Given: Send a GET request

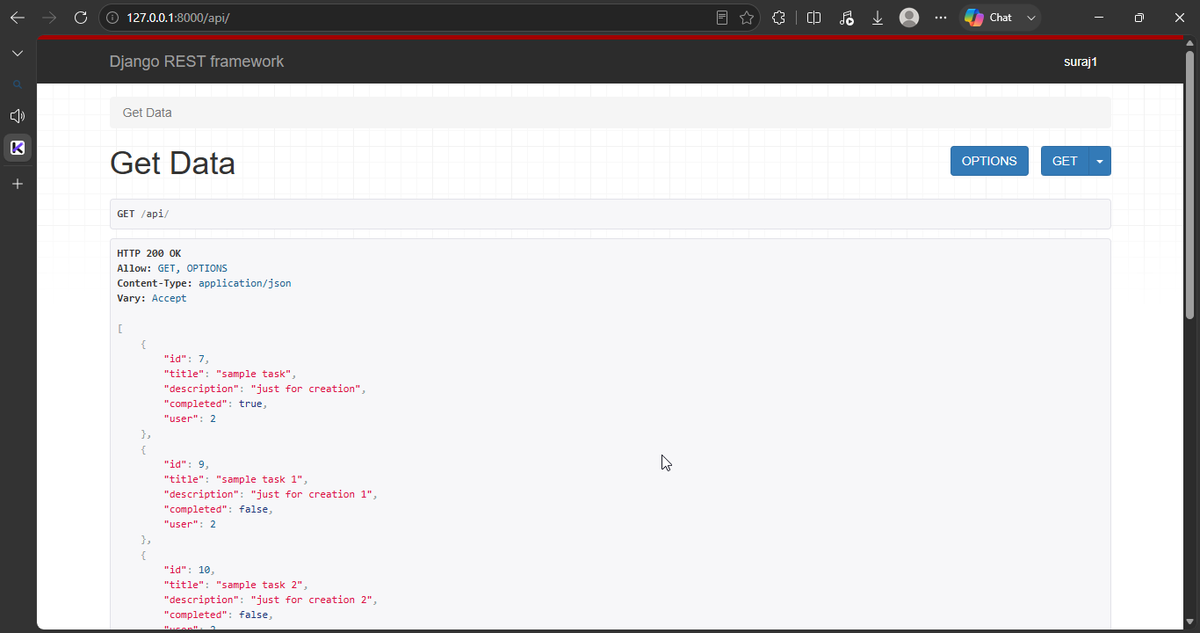Looking at the screenshot, I should 1064,161.
